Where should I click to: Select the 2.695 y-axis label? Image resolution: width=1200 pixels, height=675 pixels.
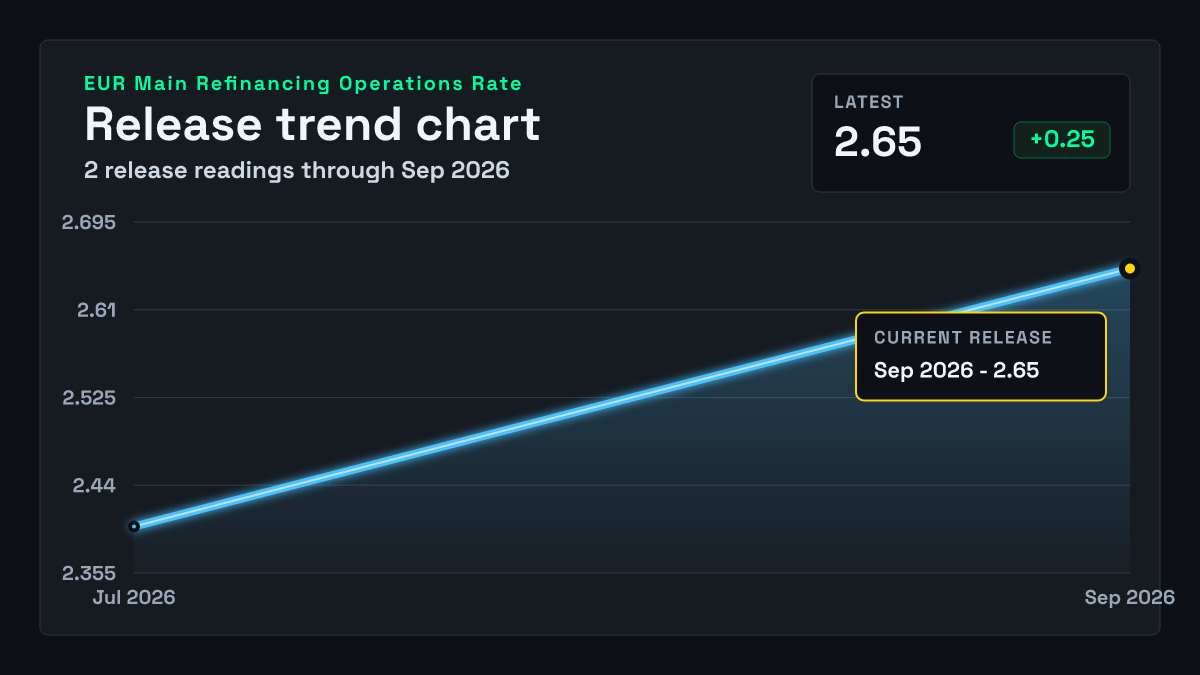[89, 222]
